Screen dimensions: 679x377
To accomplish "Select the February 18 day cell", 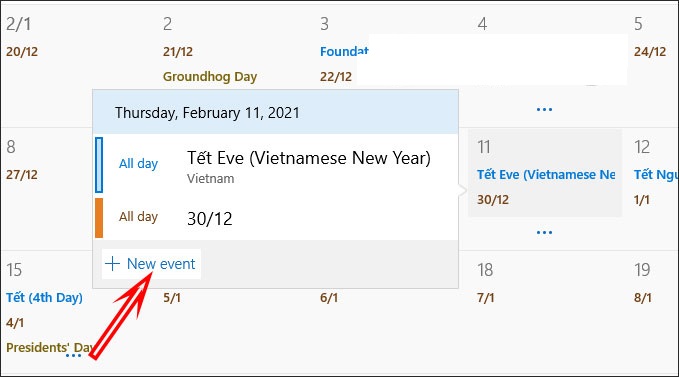I will [545, 312].
